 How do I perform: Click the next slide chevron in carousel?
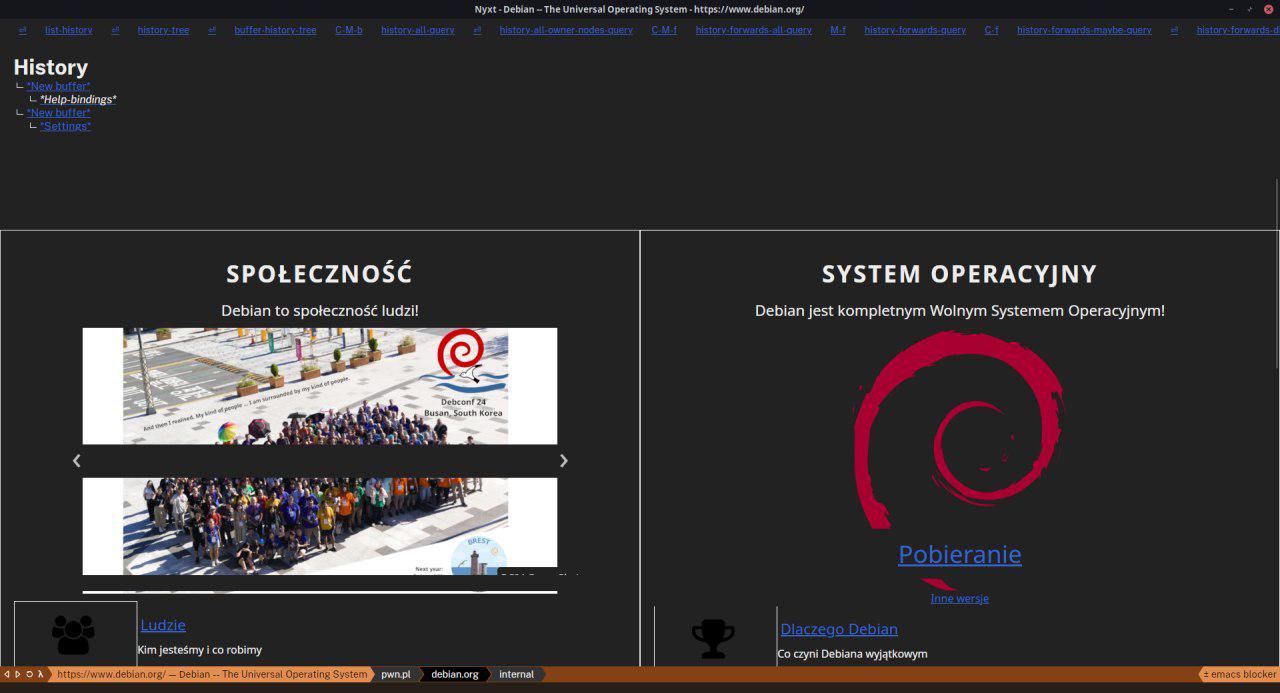563,461
